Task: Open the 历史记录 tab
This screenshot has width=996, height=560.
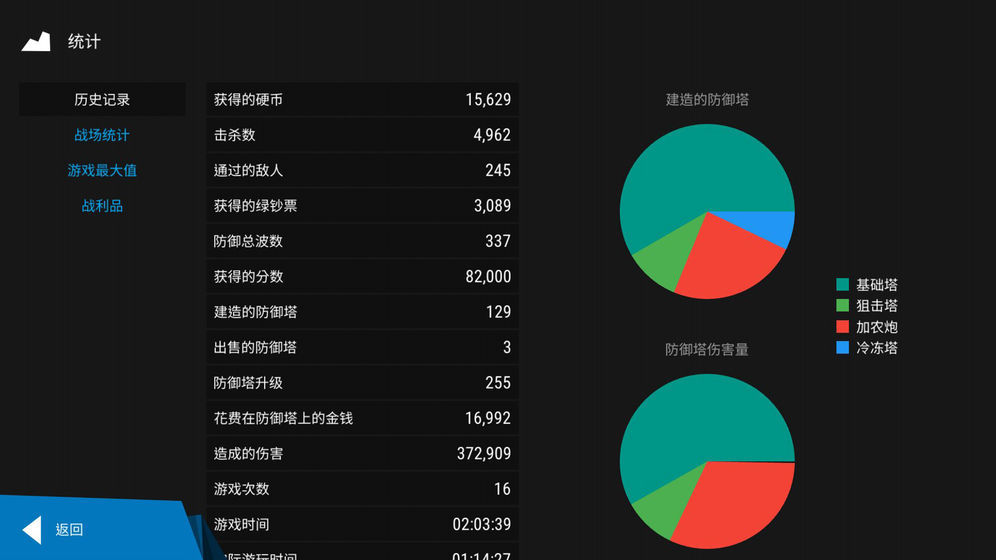Action: pyautogui.click(x=102, y=100)
